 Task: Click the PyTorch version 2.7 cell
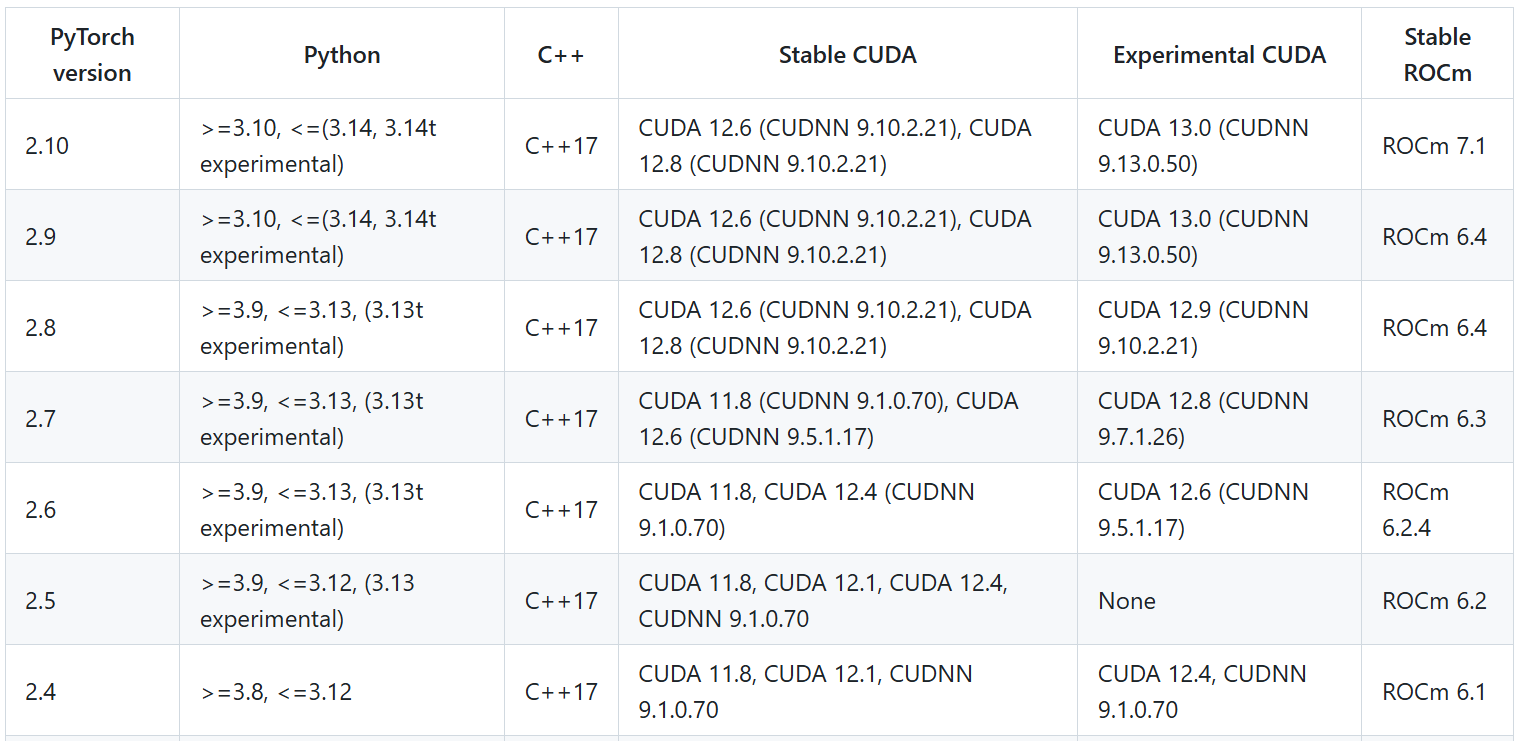(x=40, y=419)
